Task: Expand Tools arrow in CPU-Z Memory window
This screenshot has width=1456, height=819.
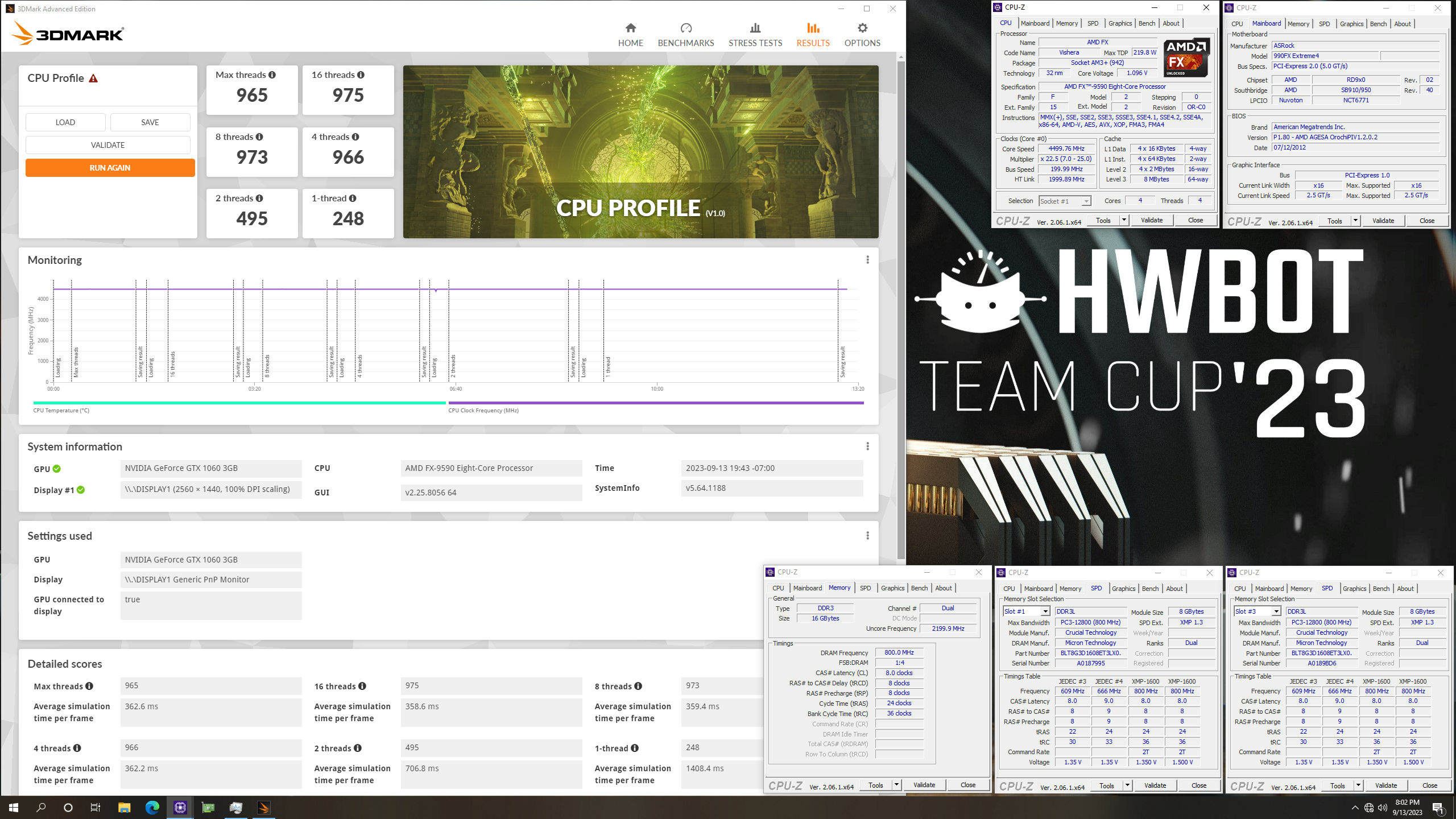Action: click(896, 785)
